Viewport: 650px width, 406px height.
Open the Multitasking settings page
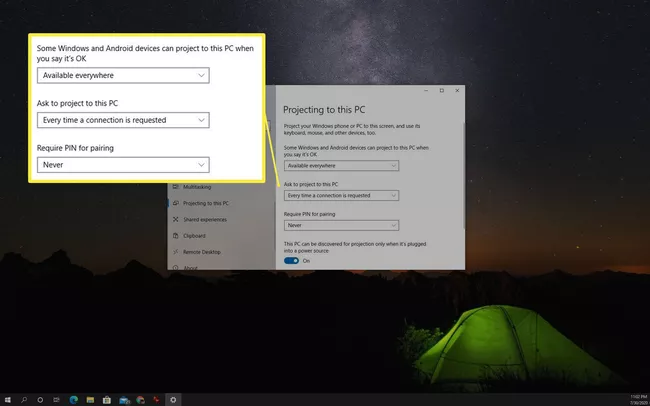coord(197,187)
